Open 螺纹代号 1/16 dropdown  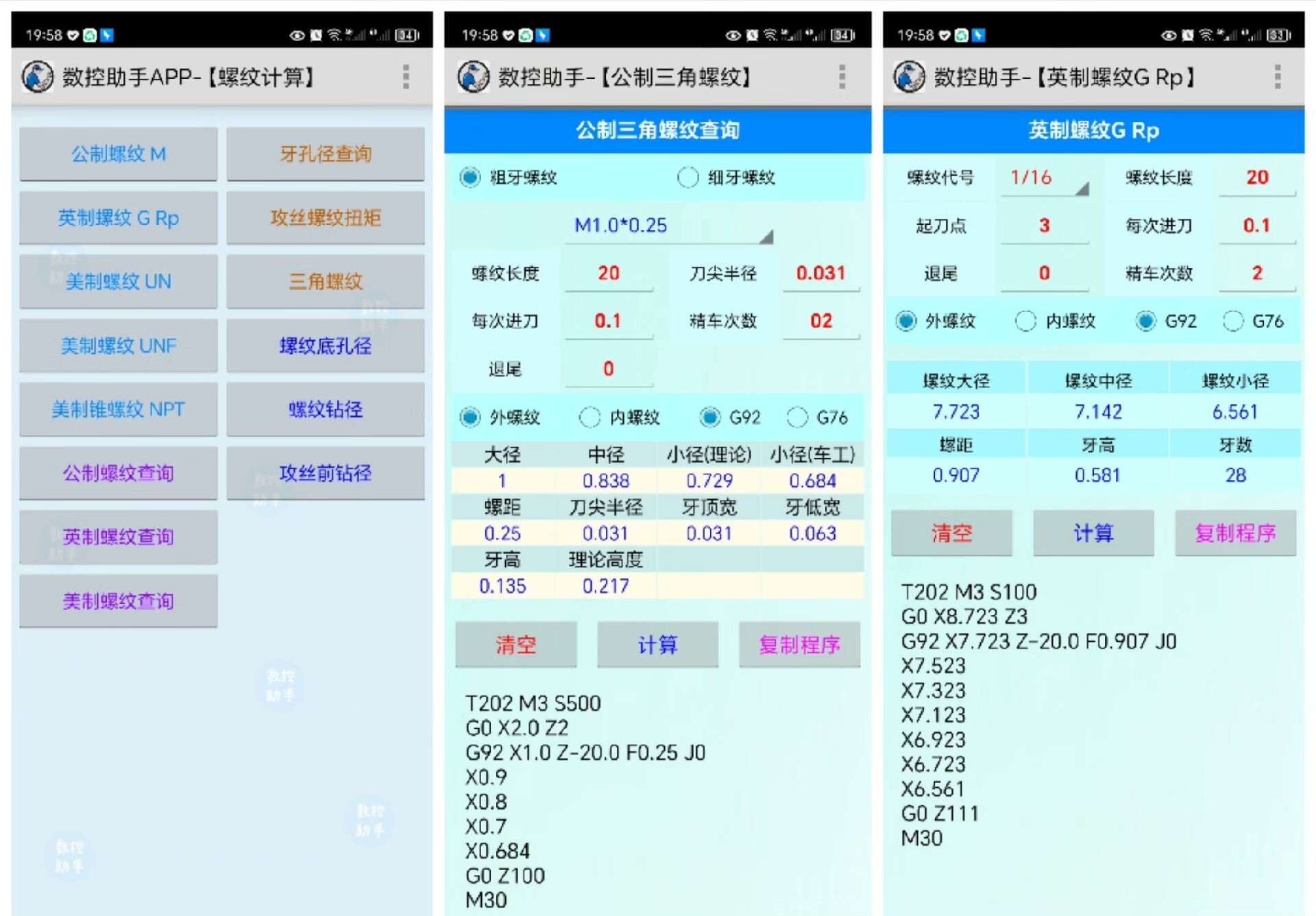pos(1044,178)
